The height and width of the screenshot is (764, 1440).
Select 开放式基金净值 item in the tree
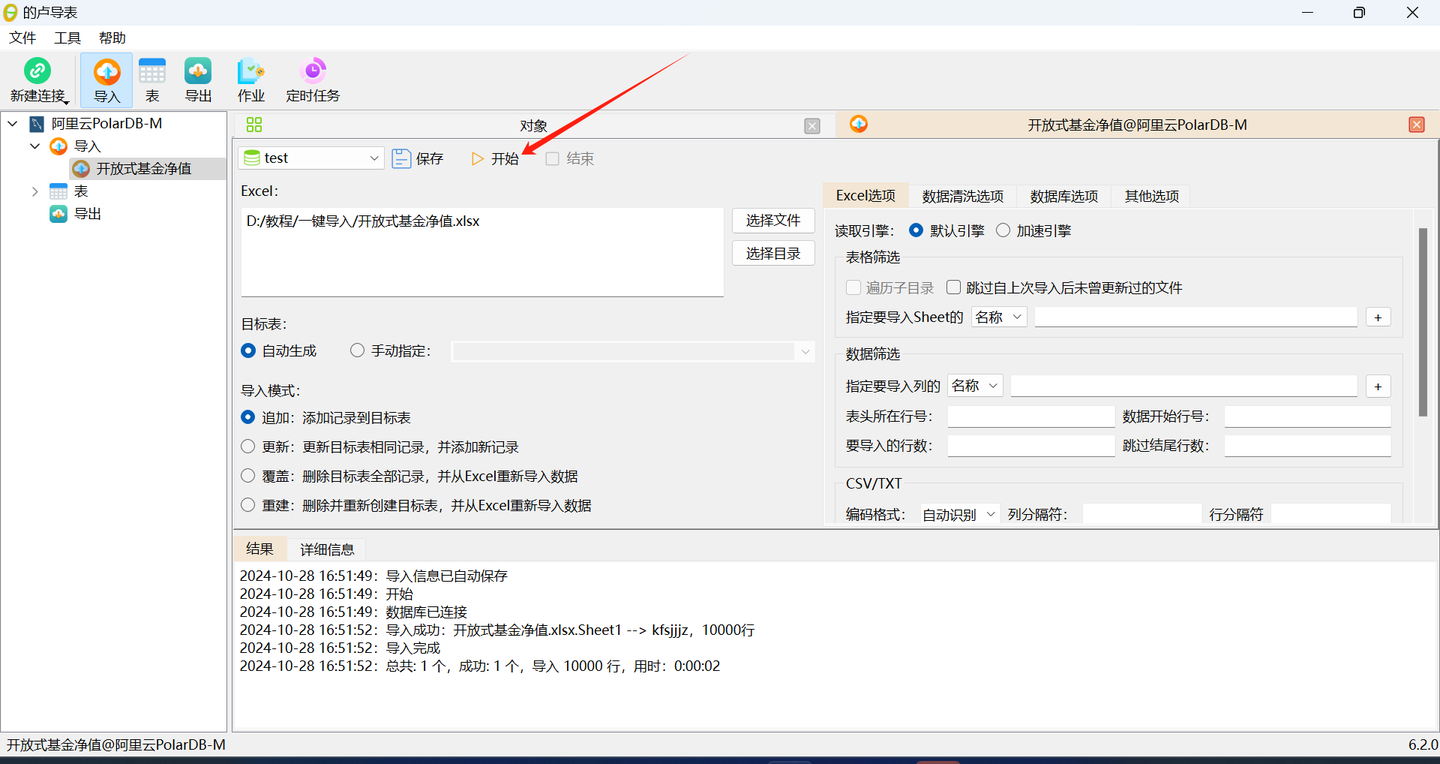[x=143, y=168]
